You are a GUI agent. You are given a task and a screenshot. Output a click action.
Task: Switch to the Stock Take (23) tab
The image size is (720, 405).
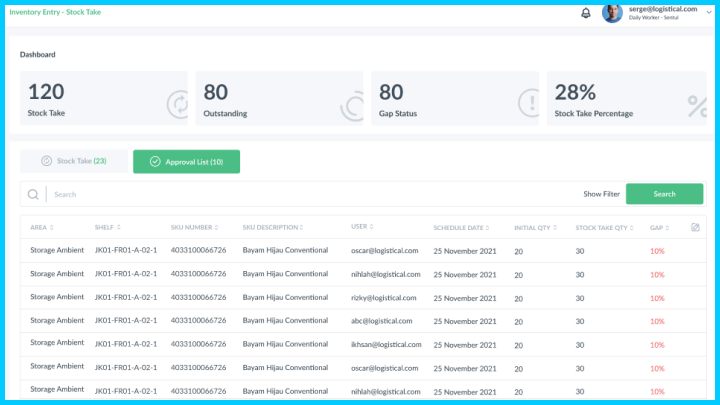(x=74, y=161)
